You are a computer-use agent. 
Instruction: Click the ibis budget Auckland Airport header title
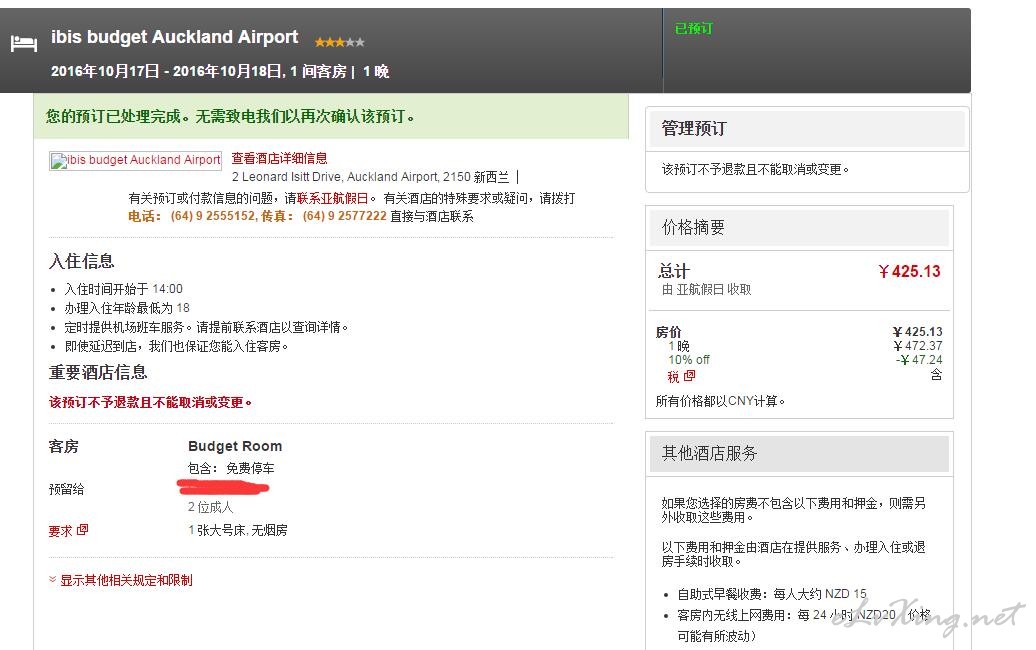click(175, 37)
